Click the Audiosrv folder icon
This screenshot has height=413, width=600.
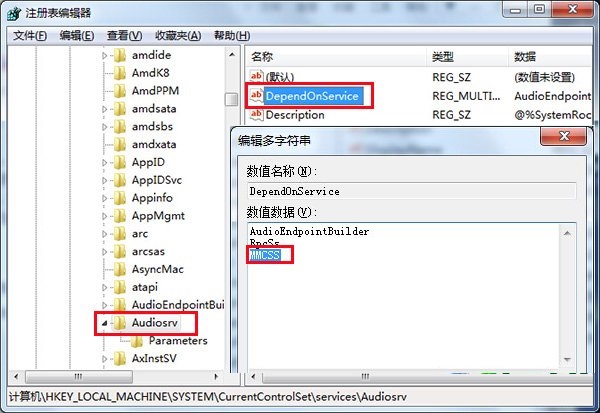point(120,323)
